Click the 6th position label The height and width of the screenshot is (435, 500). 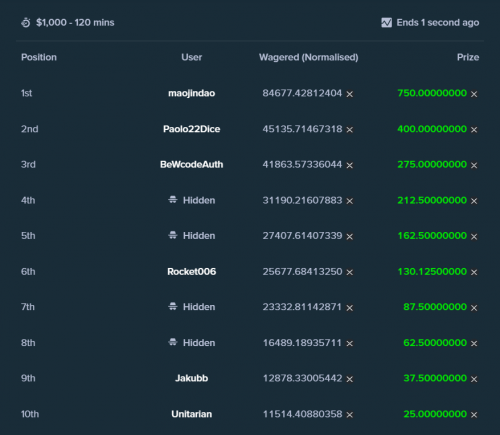coord(28,271)
